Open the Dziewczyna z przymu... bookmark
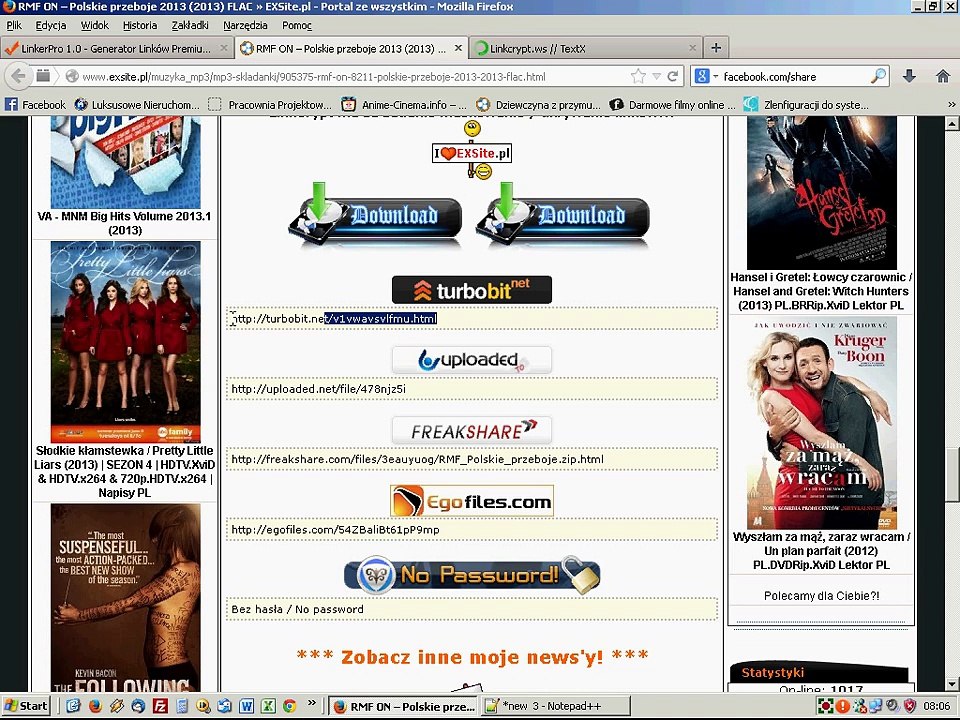 tap(538, 105)
